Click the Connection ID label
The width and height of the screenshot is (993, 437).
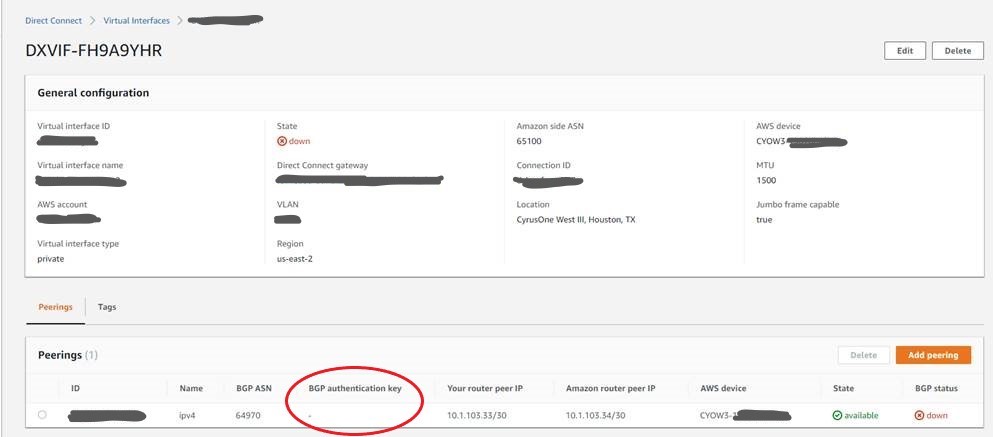543,165
